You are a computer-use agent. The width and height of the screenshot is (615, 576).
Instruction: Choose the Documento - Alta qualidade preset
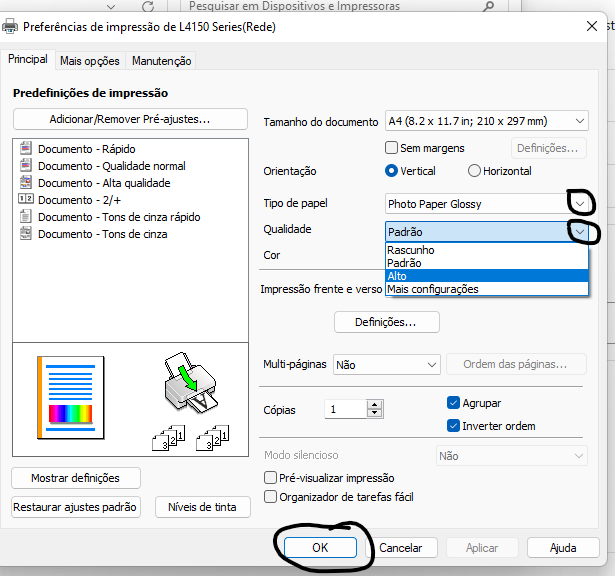click(104, 183)
